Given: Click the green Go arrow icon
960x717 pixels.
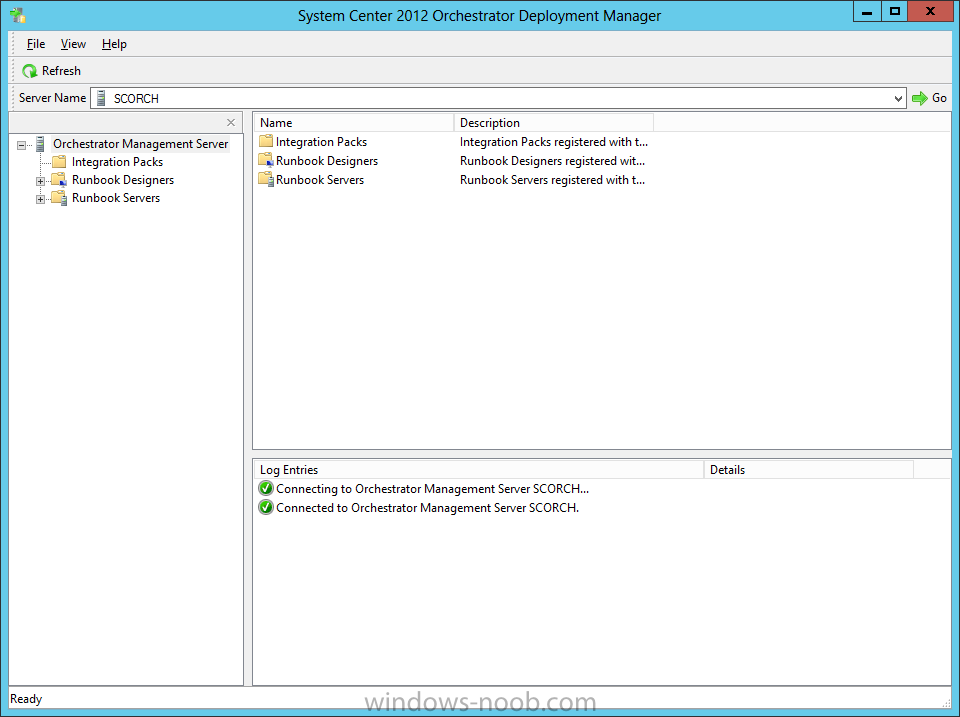Looking at the screenshot, I should click(920, 98).
